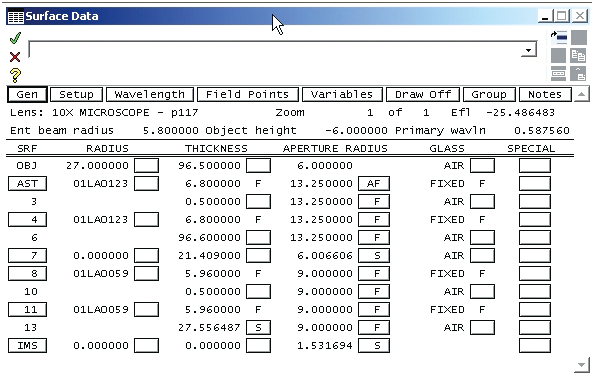Click the scroll down arrow at bottom right
The height and width of the screenshot is (378, 595).
[x=581, y=365]
